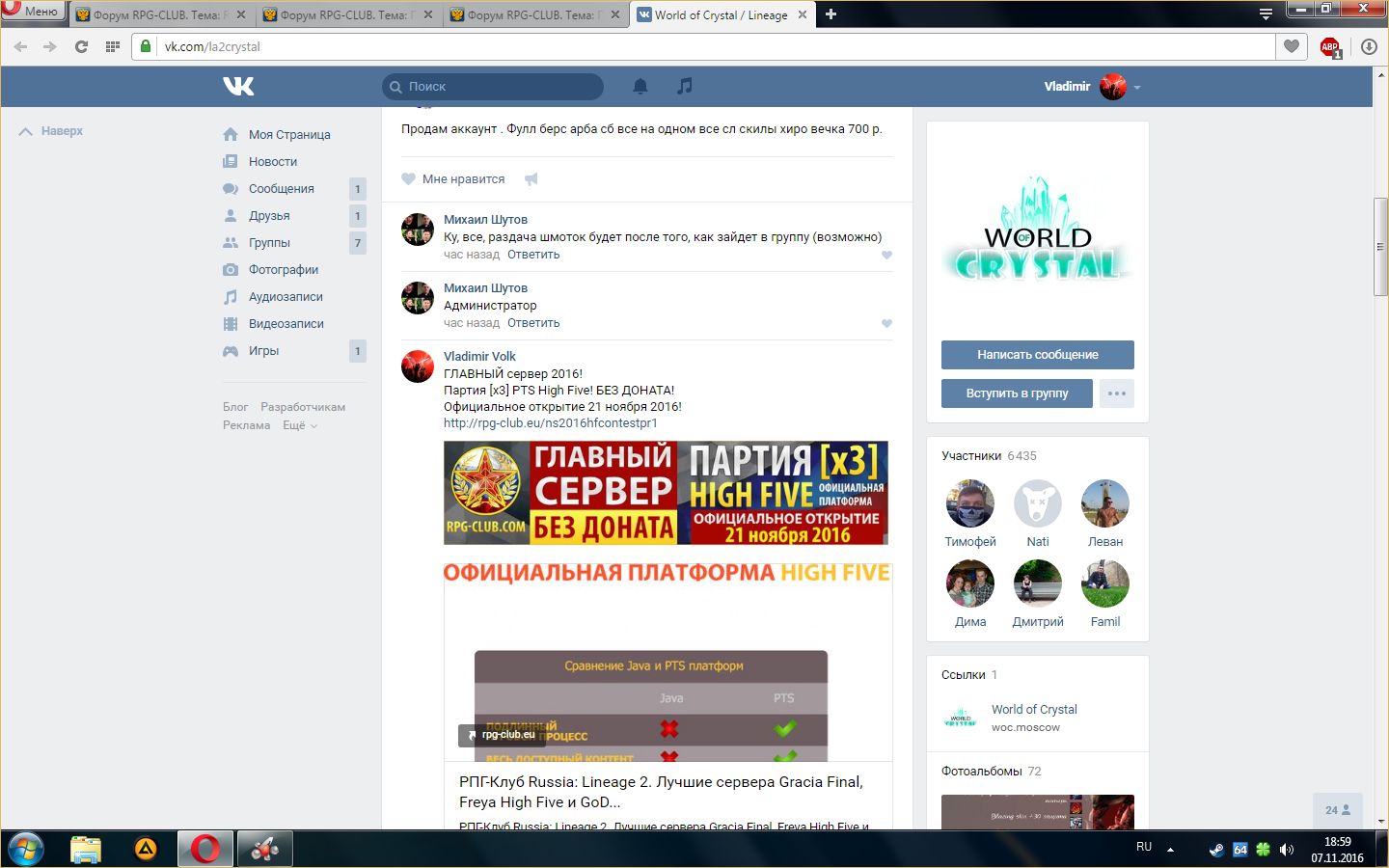Open member Nati's avatar
The width and height of the screenshot is (1389, 868).
point(1038,503)
